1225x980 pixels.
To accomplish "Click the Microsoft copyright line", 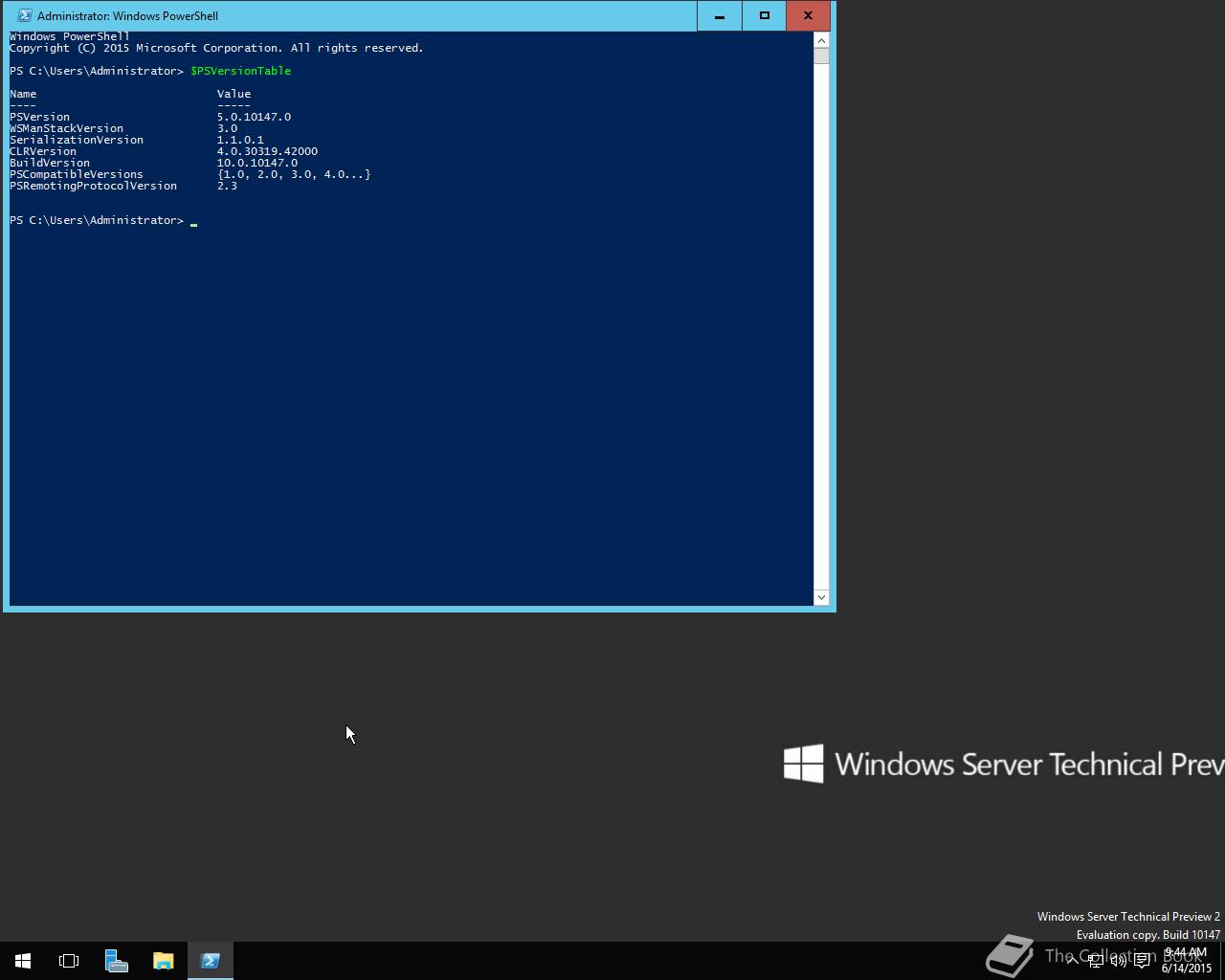I will click(x=216, y=48).
